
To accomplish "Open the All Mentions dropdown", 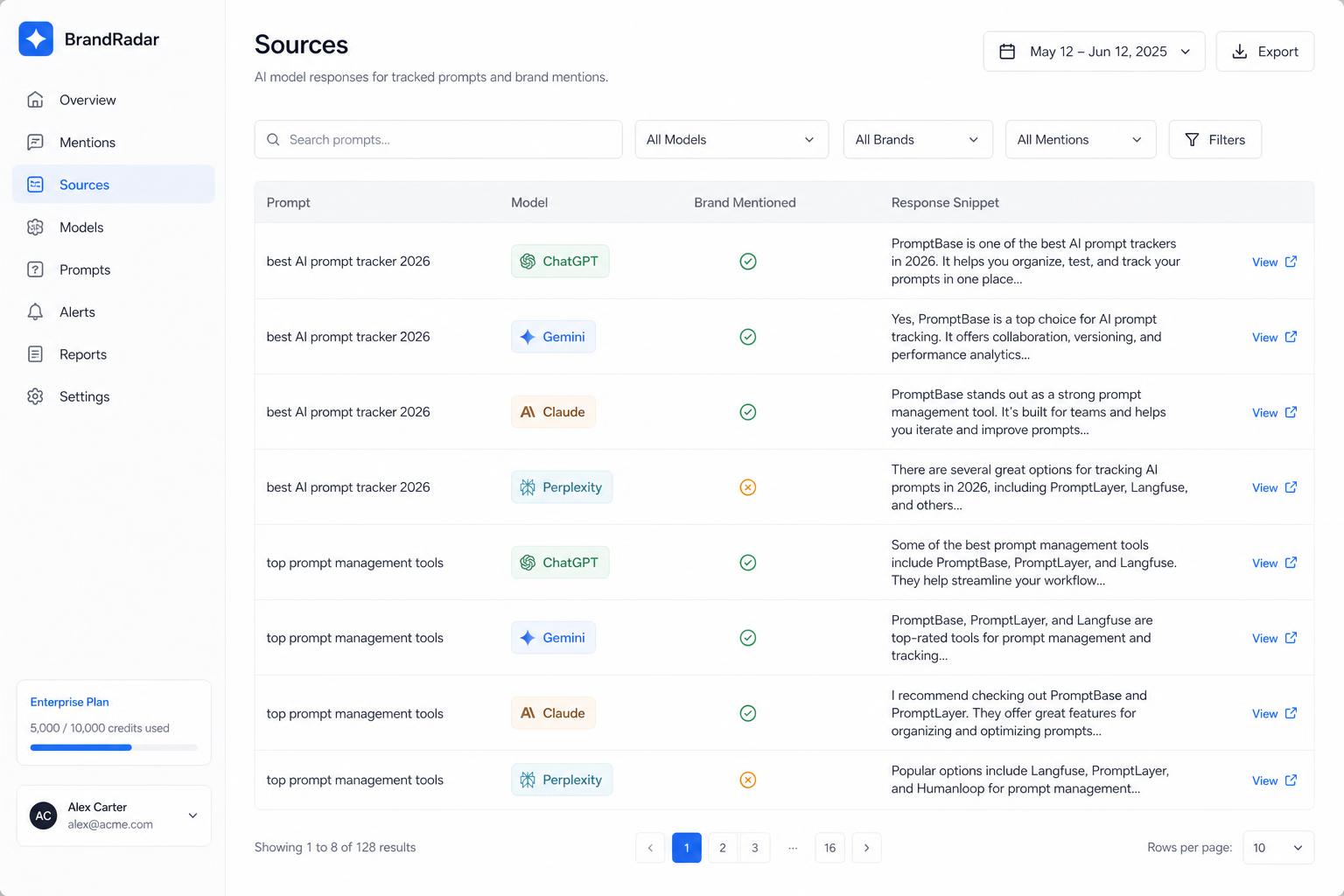I will (1081, 140).
